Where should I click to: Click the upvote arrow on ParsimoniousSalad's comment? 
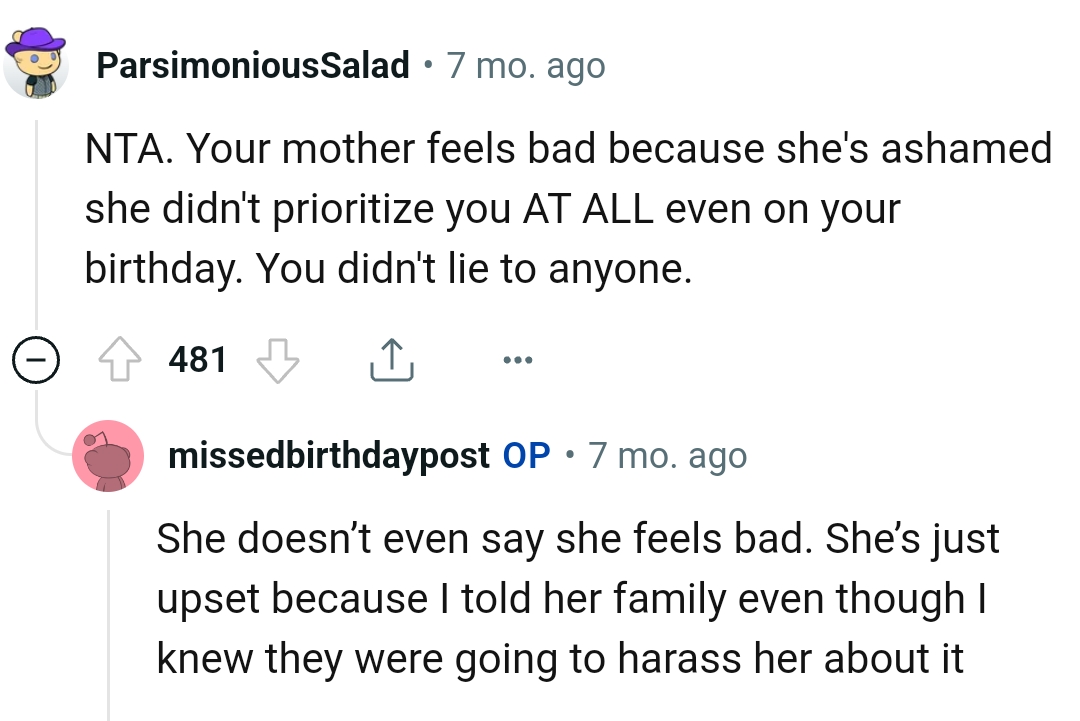pos(122,360)
